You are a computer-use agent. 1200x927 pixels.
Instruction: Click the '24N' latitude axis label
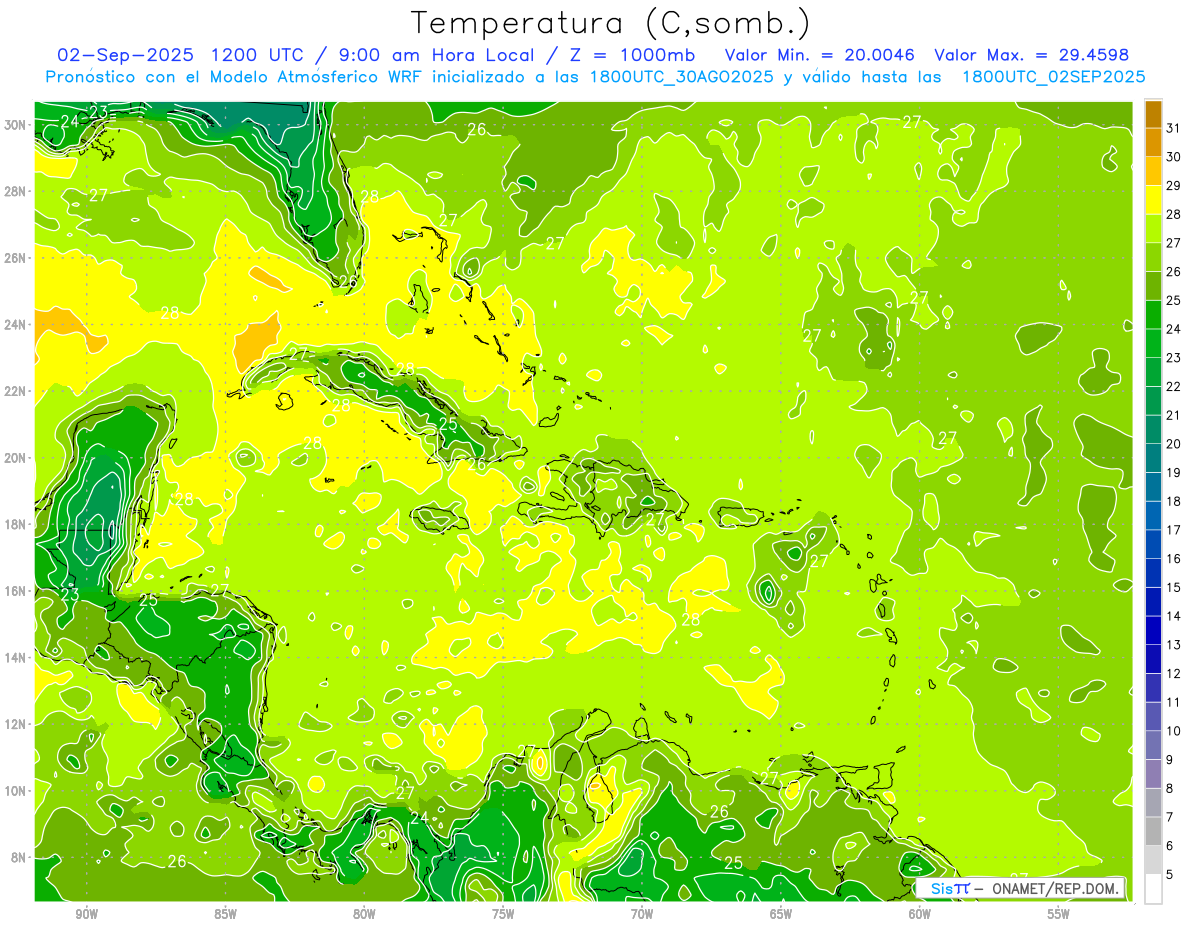click(x=16, y=324)
